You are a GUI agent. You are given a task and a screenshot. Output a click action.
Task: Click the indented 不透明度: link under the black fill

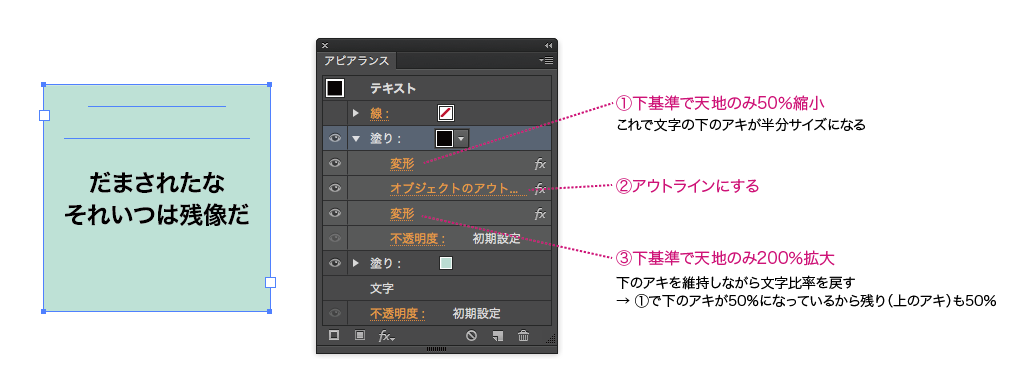(418, 238)
